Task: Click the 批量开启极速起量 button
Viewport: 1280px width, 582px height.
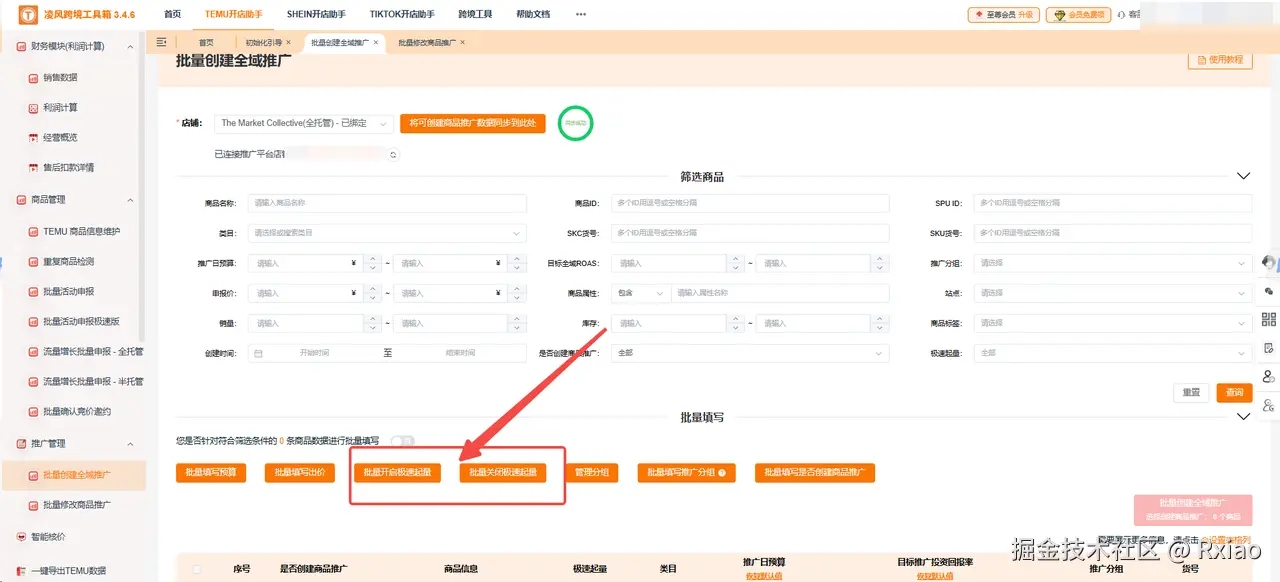Action: (x=397, y=472)
